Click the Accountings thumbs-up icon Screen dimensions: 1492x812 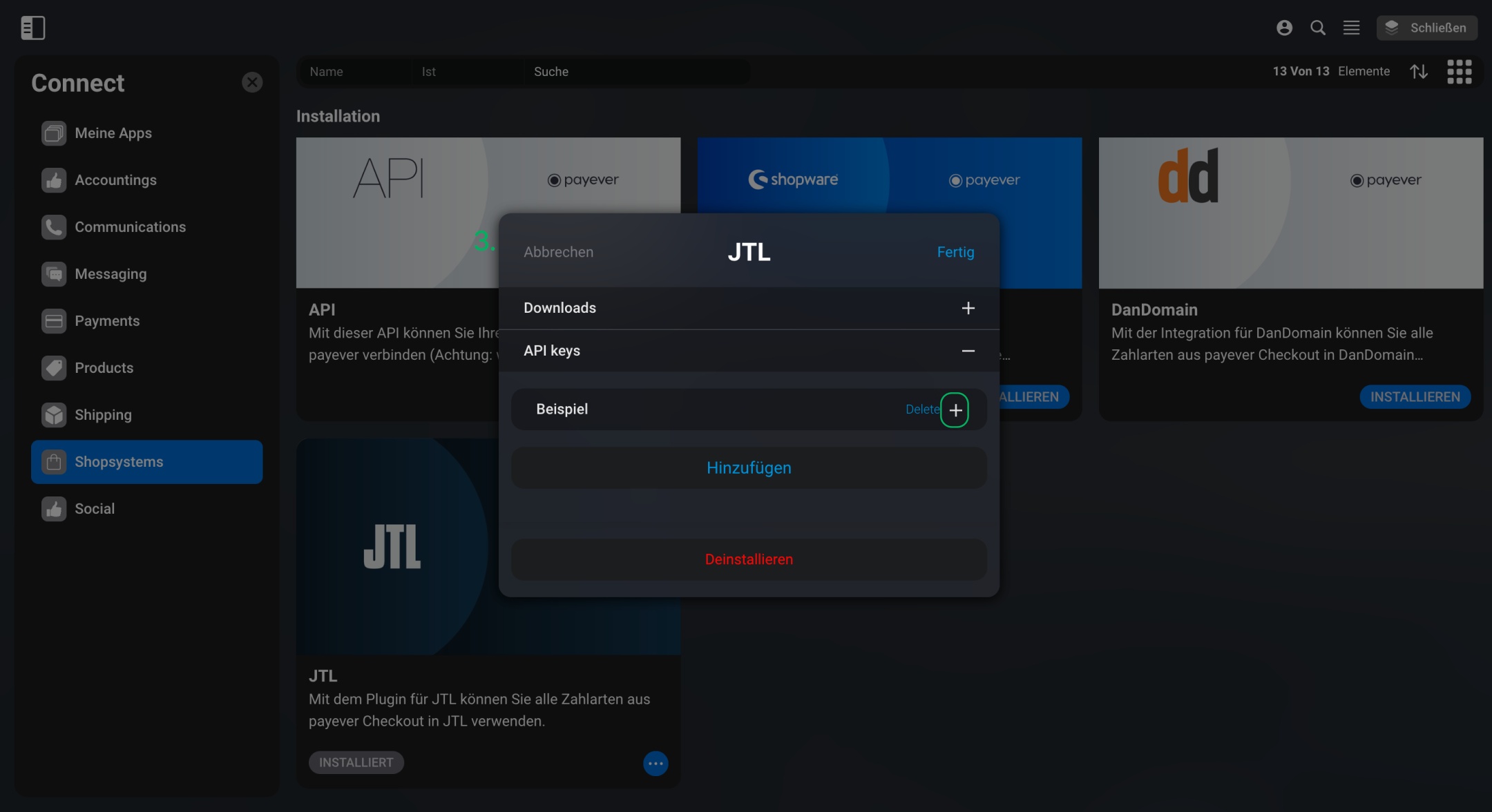pyautogui.click(x=54, y=180)
